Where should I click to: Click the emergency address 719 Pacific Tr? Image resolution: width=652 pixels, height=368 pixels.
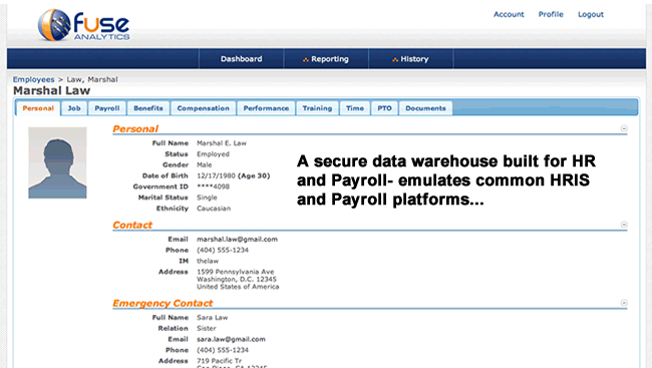pos(219,361)
